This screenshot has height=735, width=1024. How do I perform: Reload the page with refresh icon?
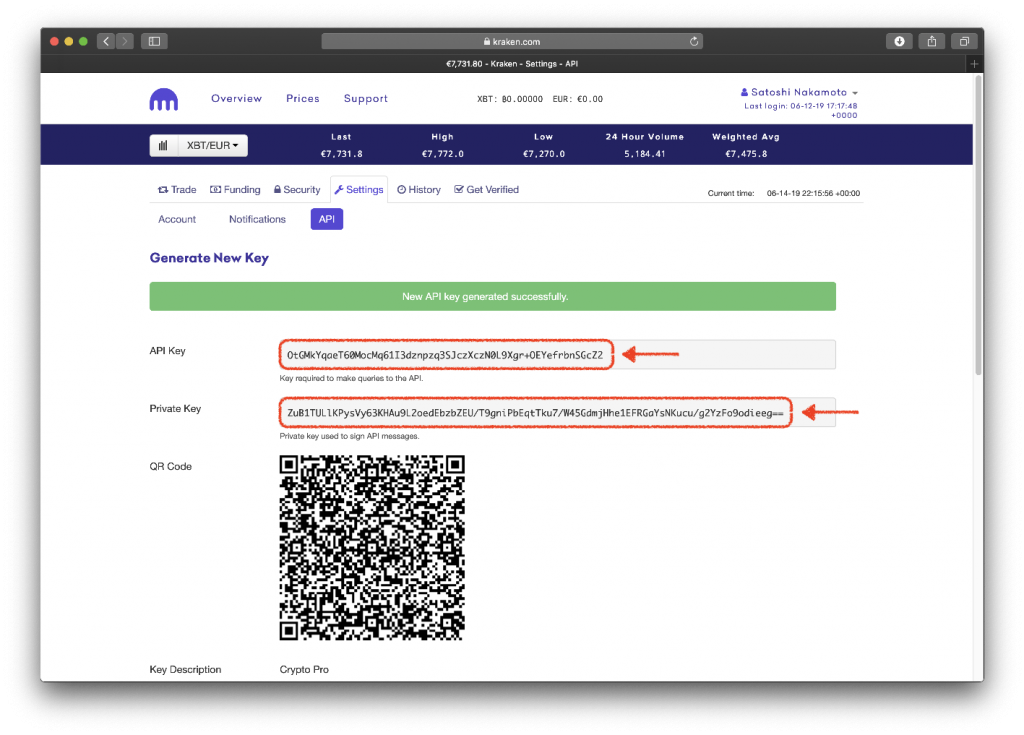coord(694,41)
